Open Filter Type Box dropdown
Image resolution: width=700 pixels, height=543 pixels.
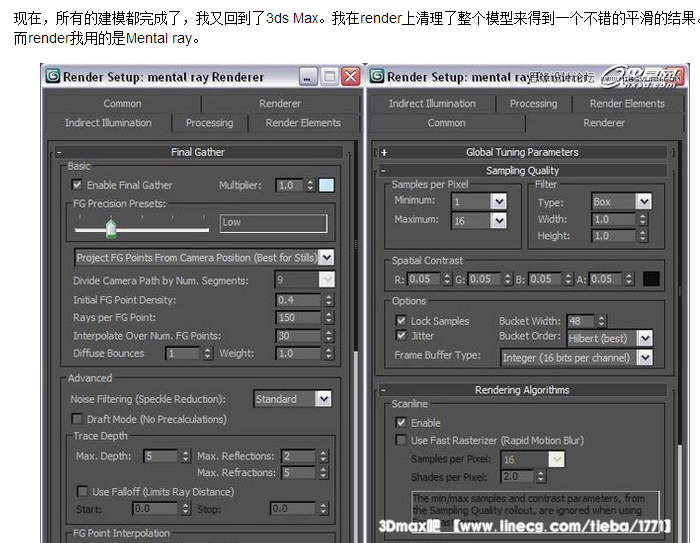point(644,201)
